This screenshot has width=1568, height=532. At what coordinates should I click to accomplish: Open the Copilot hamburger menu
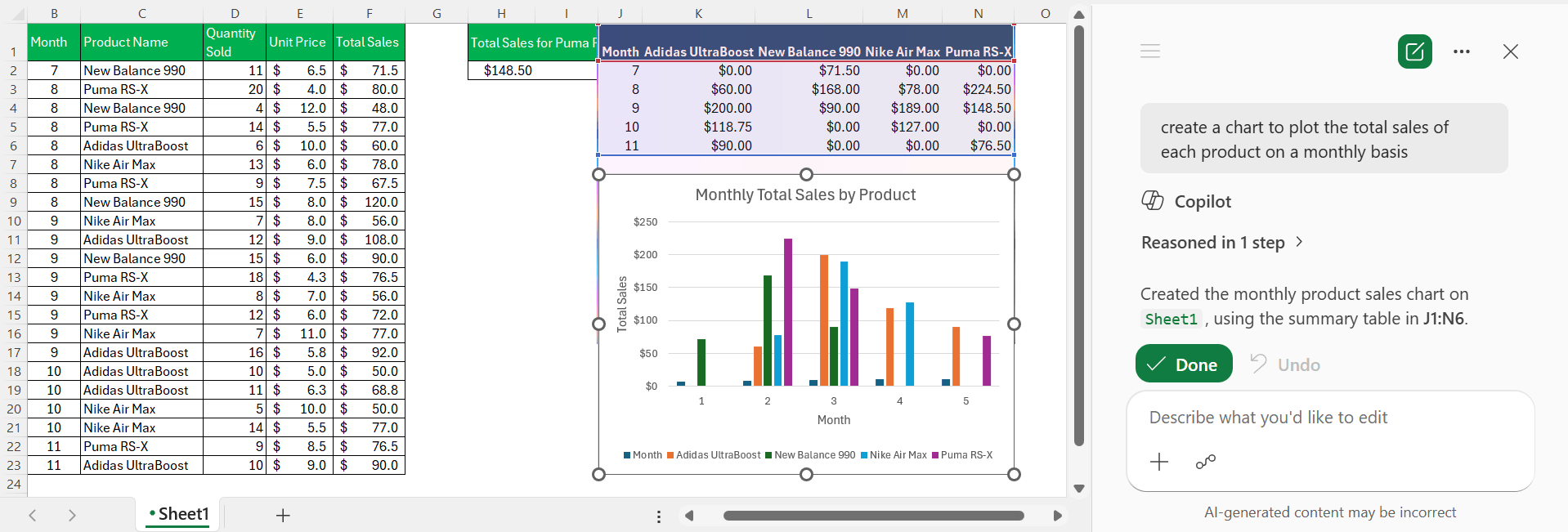1150,51
